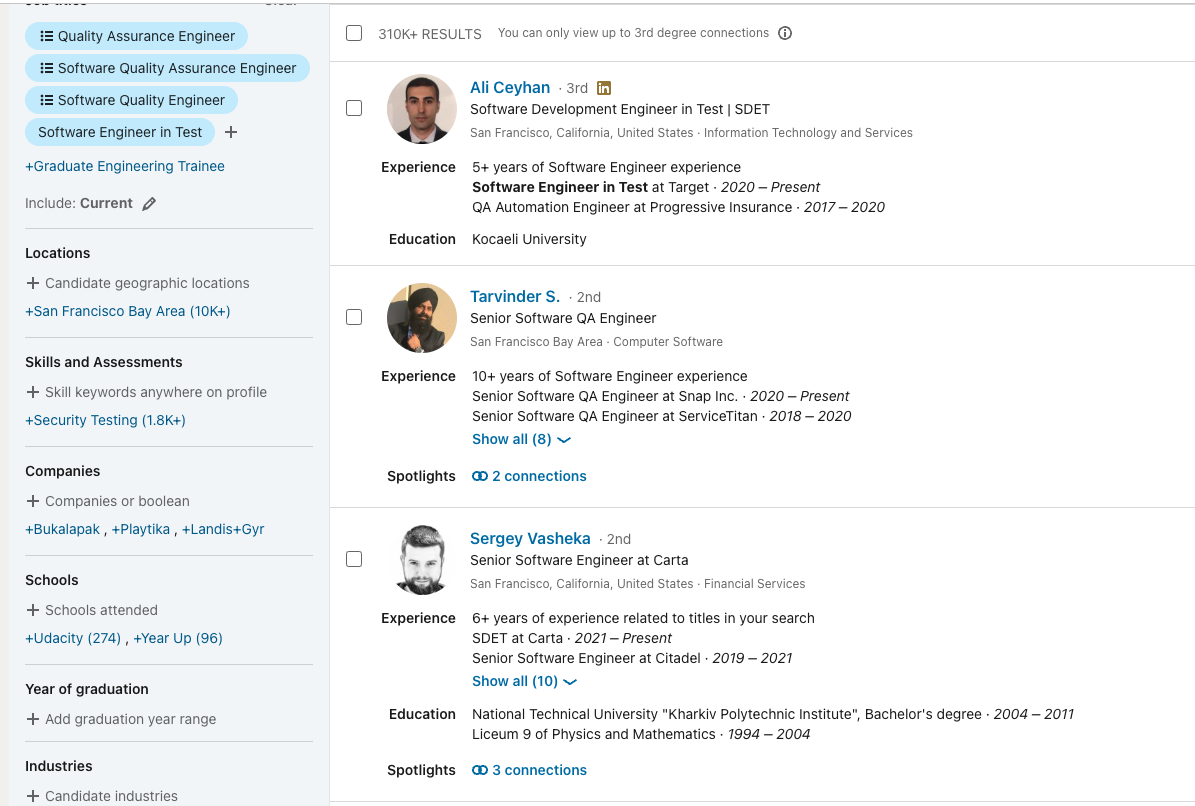Click the connections icon in Sergey Vasheka spotlights
The width and height of the screenshot is (1195, 806).
point(479,770)
